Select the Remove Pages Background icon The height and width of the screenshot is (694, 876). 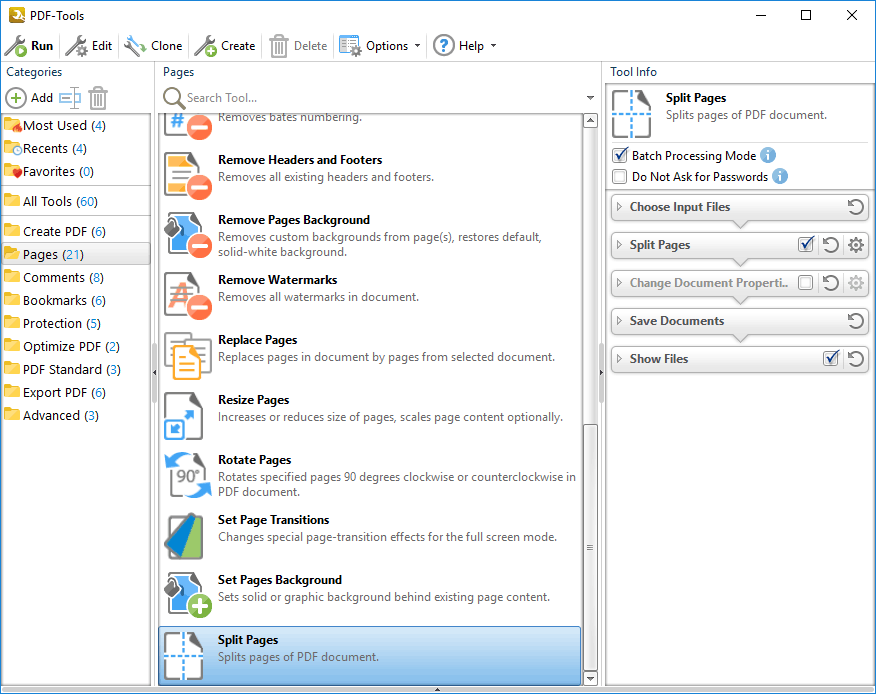click(x=188, y=235)
